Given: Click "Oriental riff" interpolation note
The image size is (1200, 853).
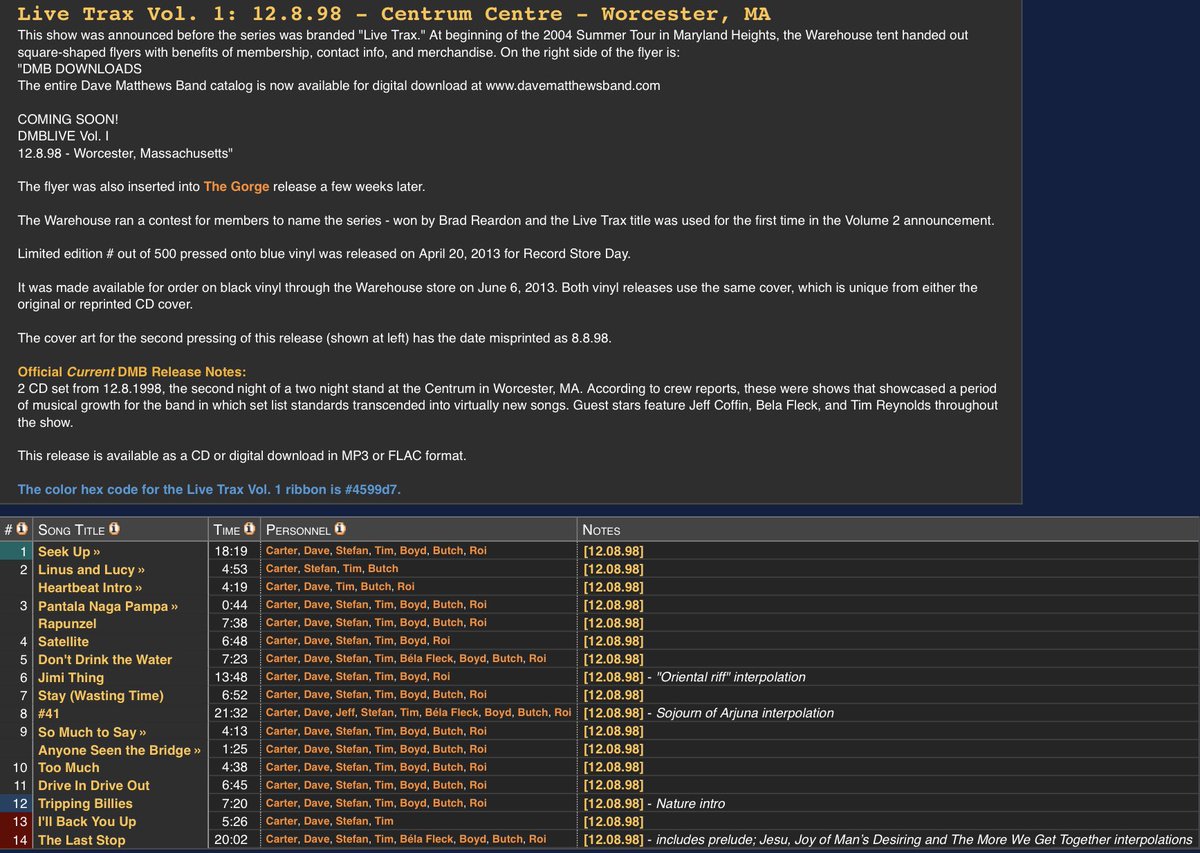Looking at the screenshot, I should click(x=731, y=677).
